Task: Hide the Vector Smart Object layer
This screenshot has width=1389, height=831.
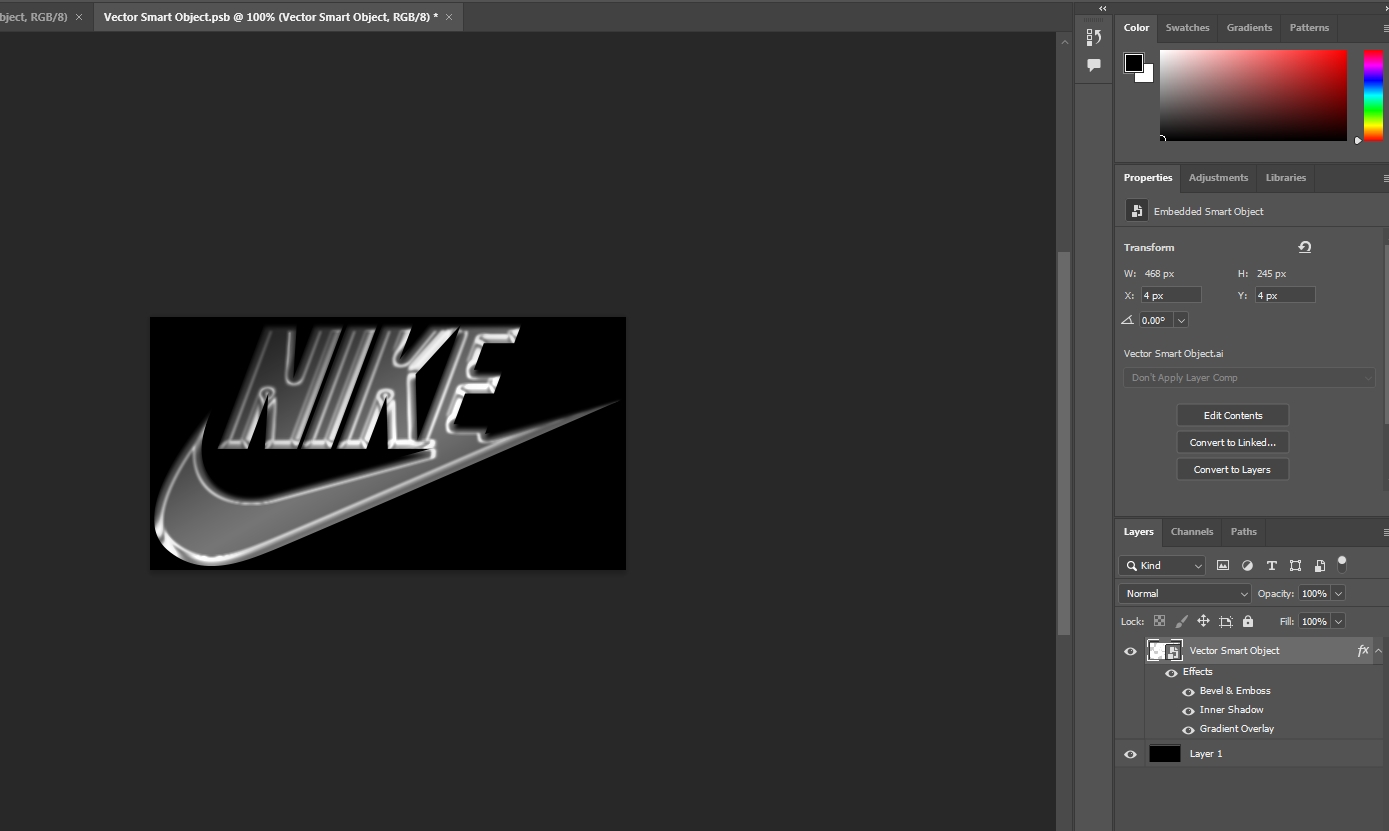Action: pyautogui.click(x=1130, y=651)
